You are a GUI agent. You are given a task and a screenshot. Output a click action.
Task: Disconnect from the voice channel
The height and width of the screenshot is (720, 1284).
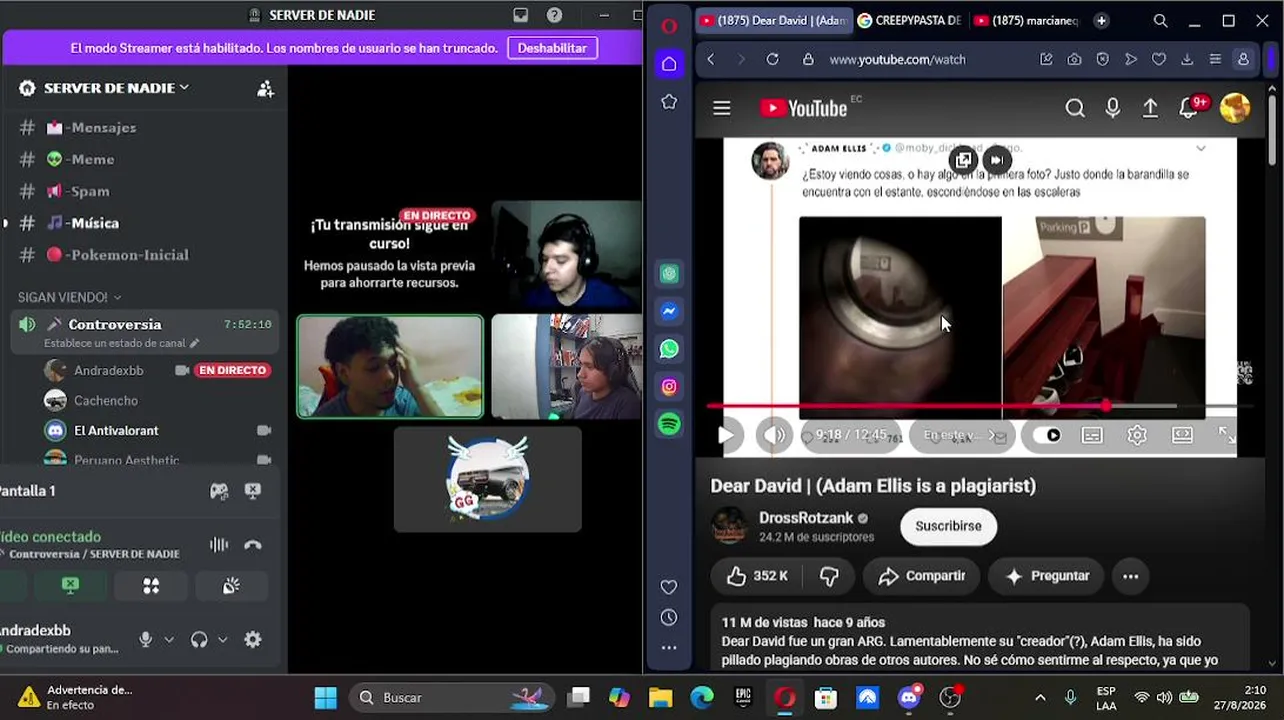(253, 545)
